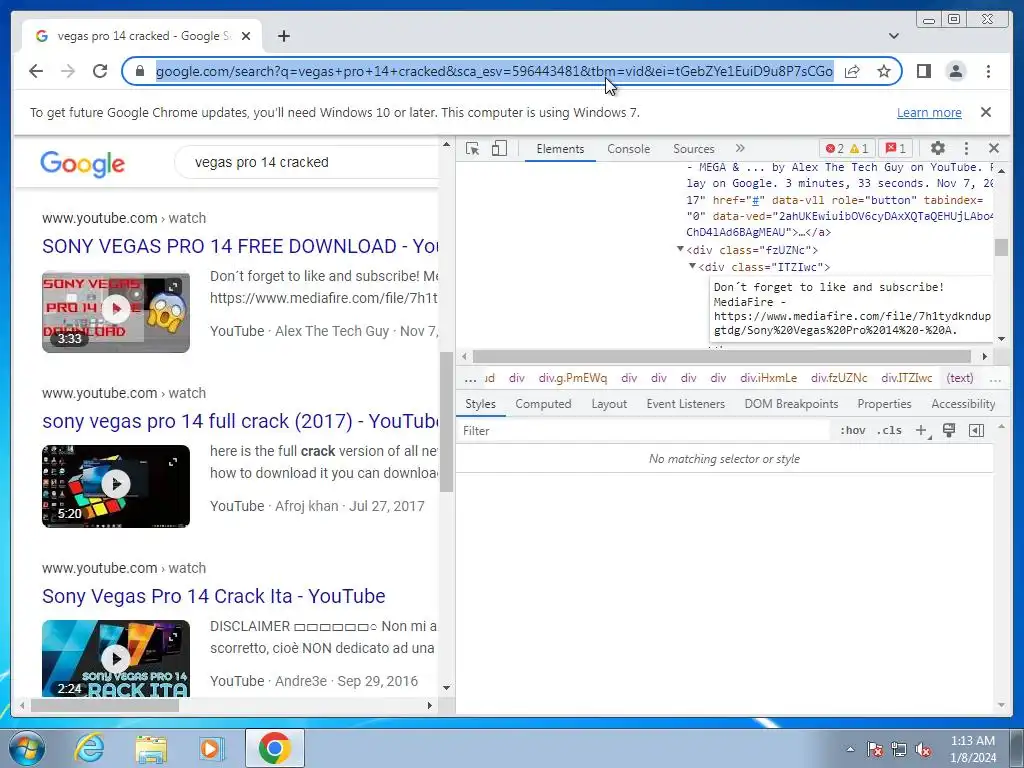Switch to the Computed tab
Screen dimensions: 1024x768
pos(543,404)
